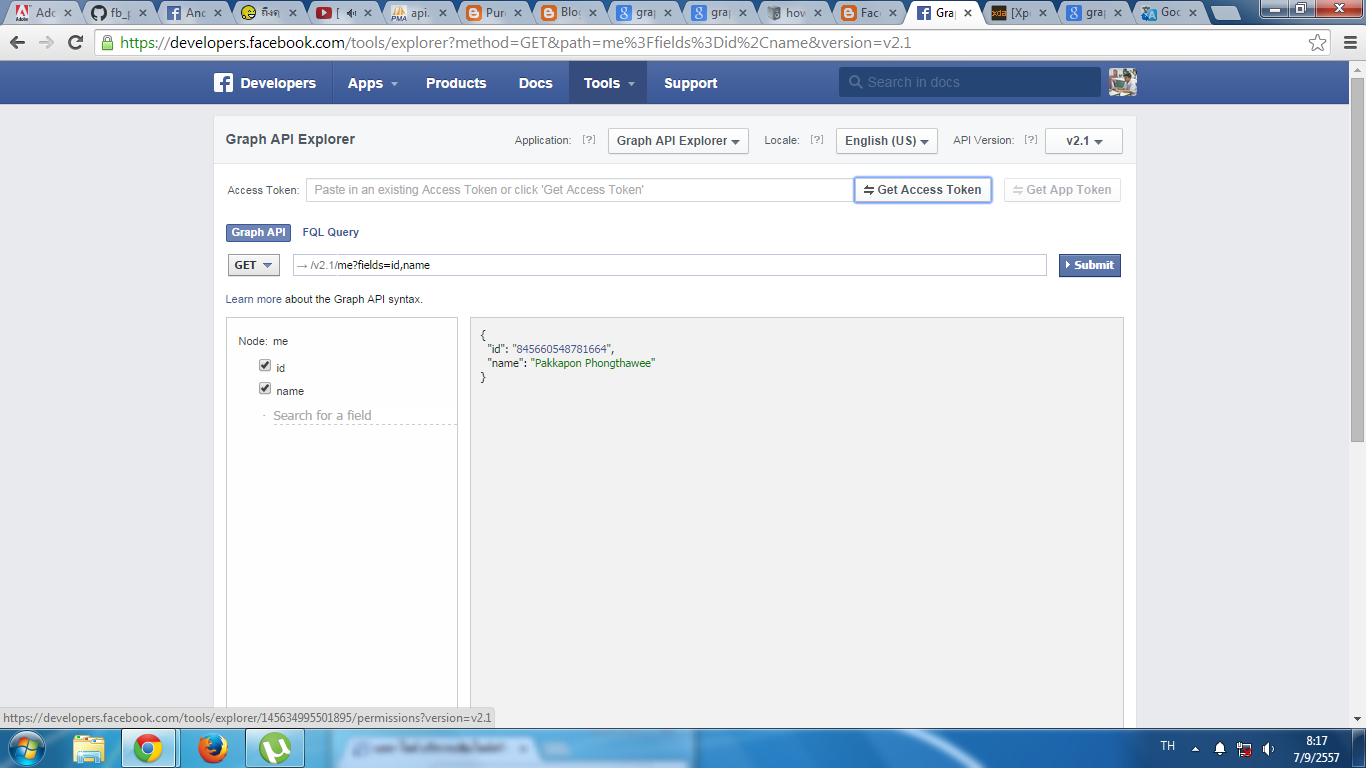Click the Access Token input field

pos(580,190)
